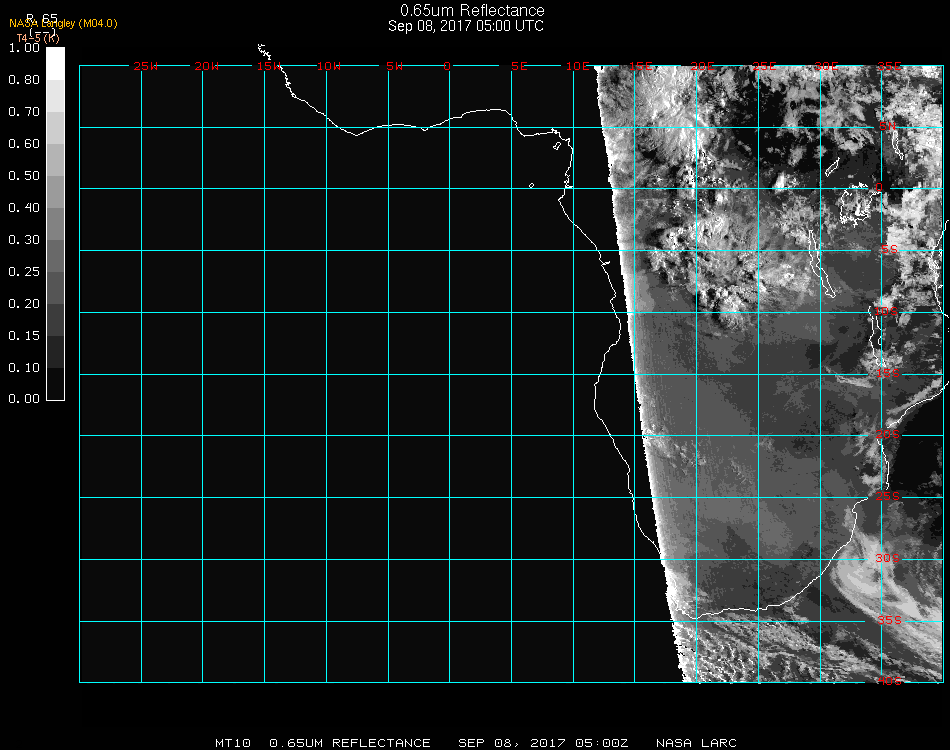
Task: Click the 10E longitude label
Action: (x=578, y=67)
